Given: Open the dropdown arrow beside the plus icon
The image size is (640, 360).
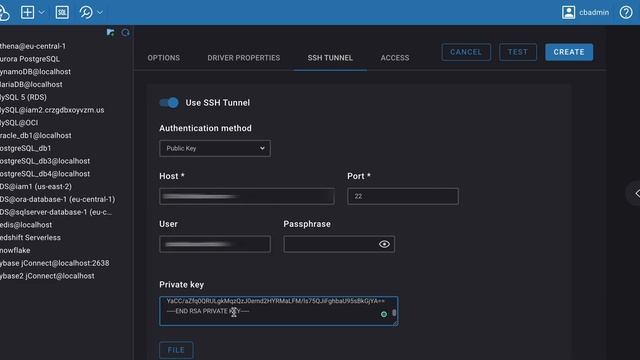Looking at the screenshot, I should click(x=42, y=12).
